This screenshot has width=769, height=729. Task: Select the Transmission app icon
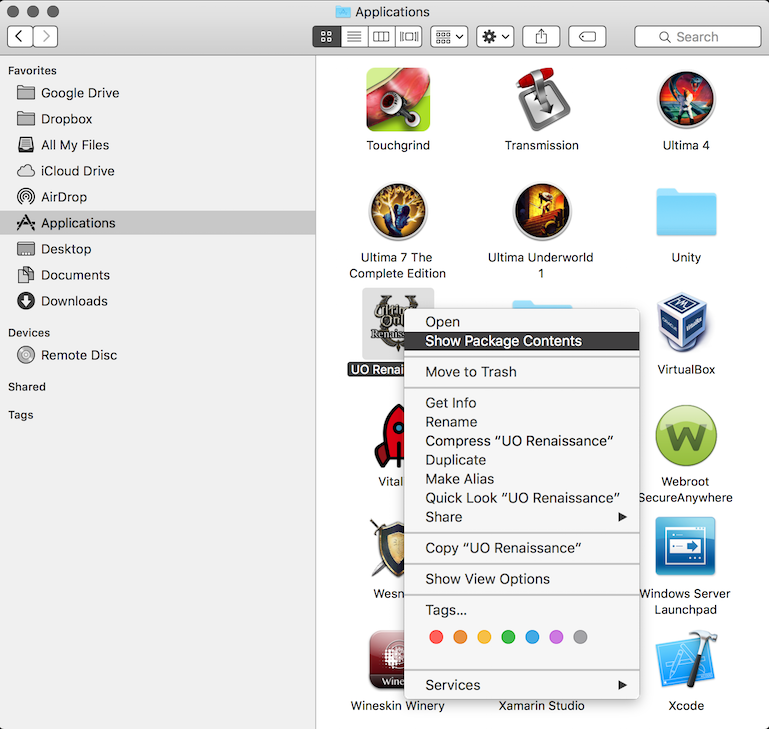point(542,100)
